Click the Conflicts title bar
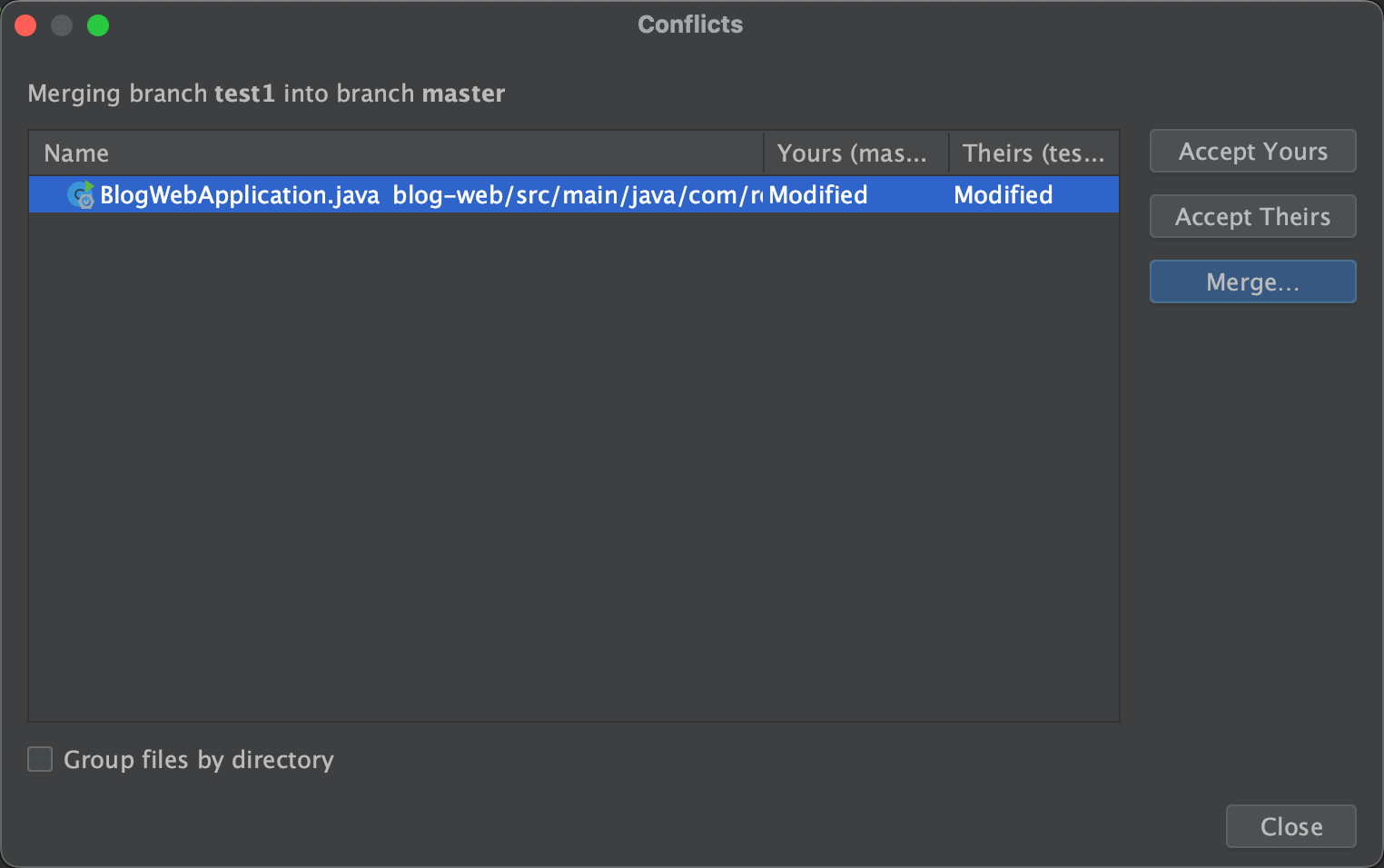1384x868 pixels. coord(690,25)
